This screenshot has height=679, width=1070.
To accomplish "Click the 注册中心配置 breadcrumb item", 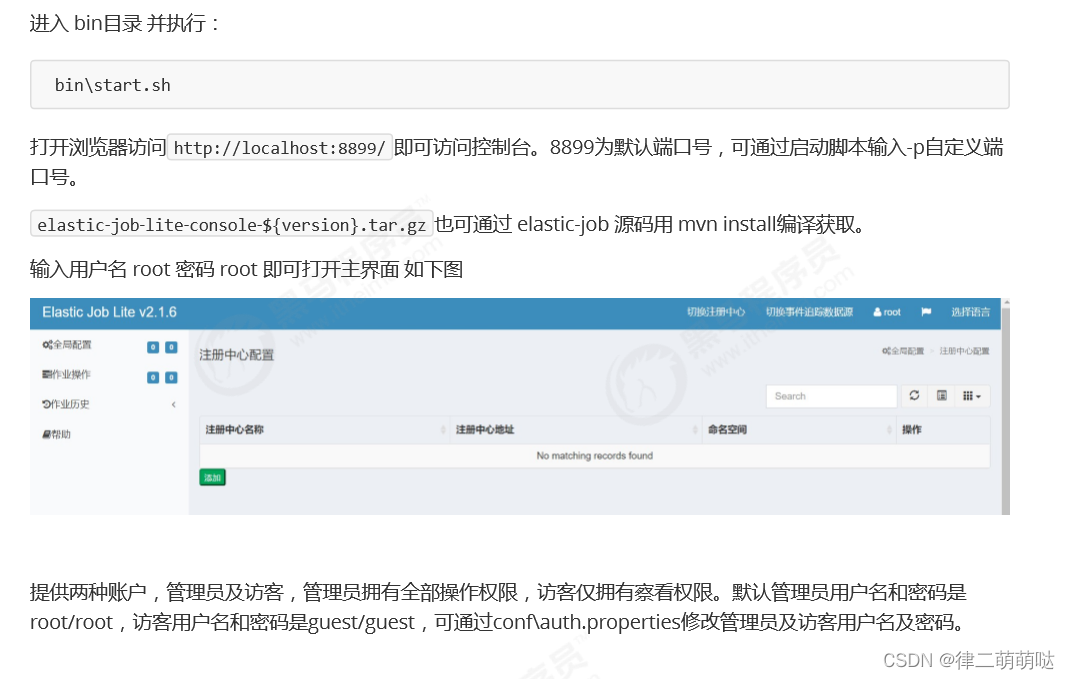I will 964,351.
